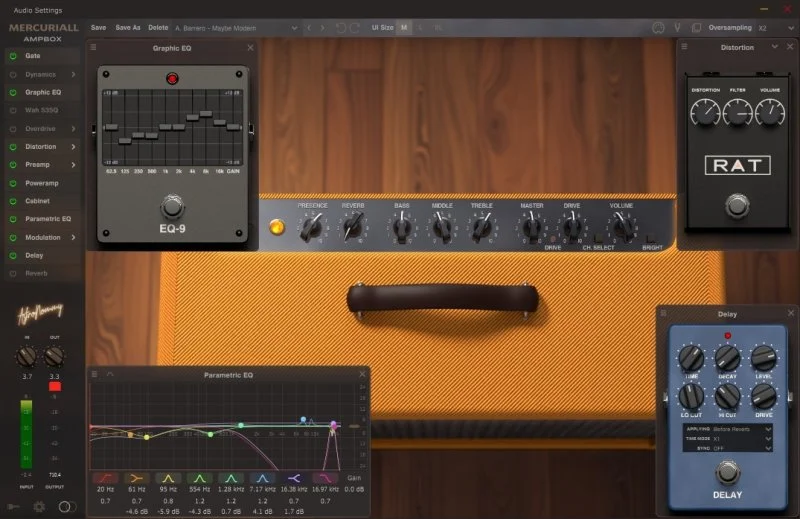This screenshot has width=800, height=519.
Task: Click the Delete preset button
Action: coord(158,28)
